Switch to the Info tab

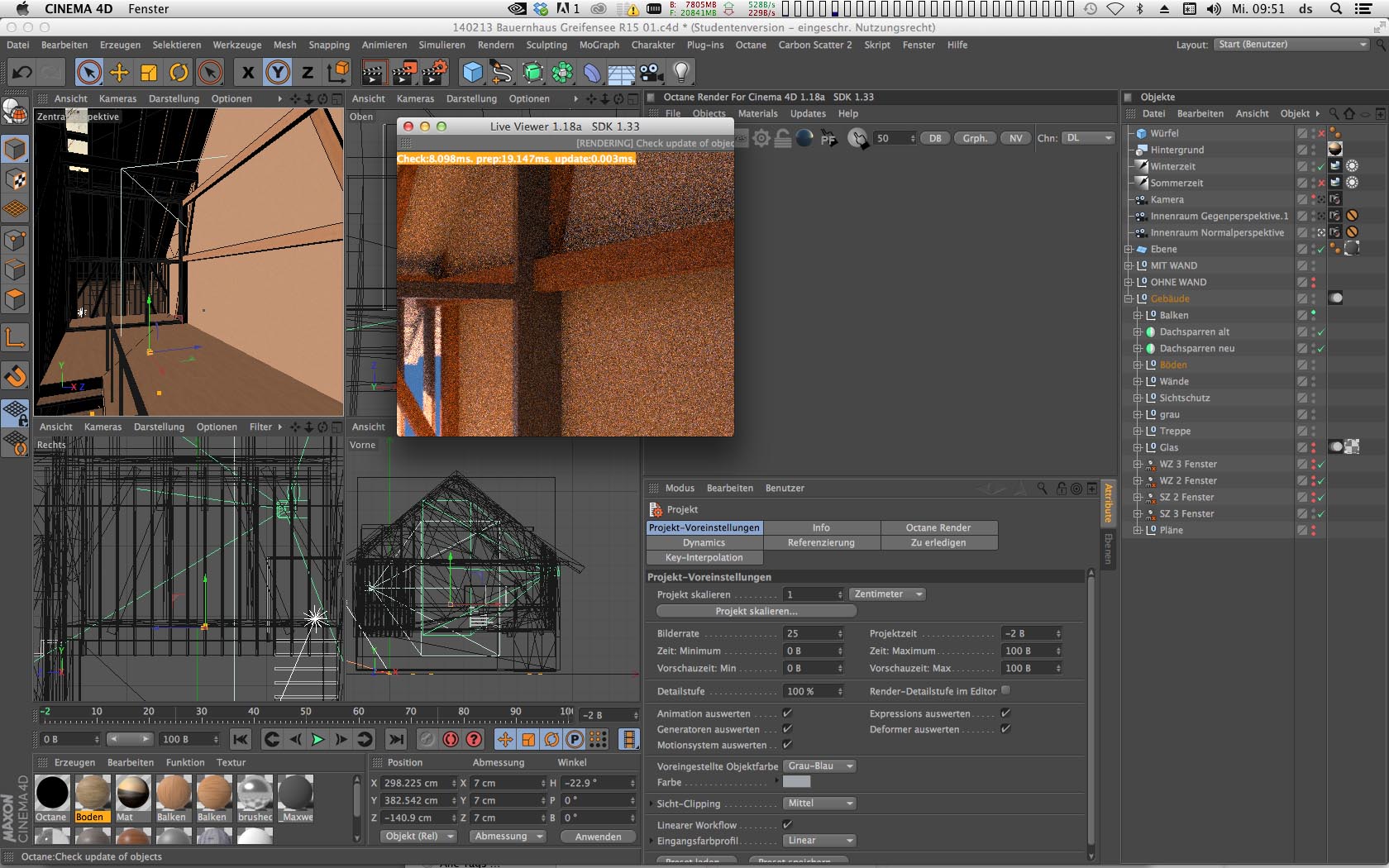(821, 527)
